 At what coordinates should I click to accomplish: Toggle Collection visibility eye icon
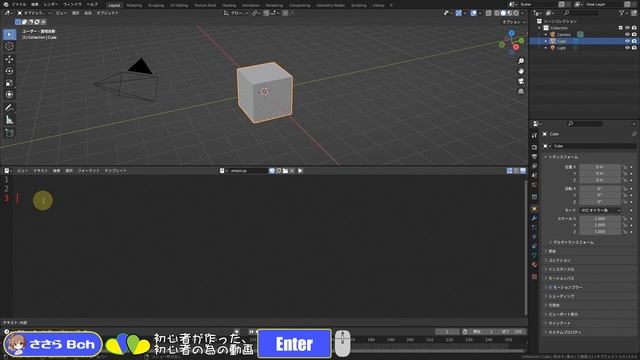(x=627, y=28)
